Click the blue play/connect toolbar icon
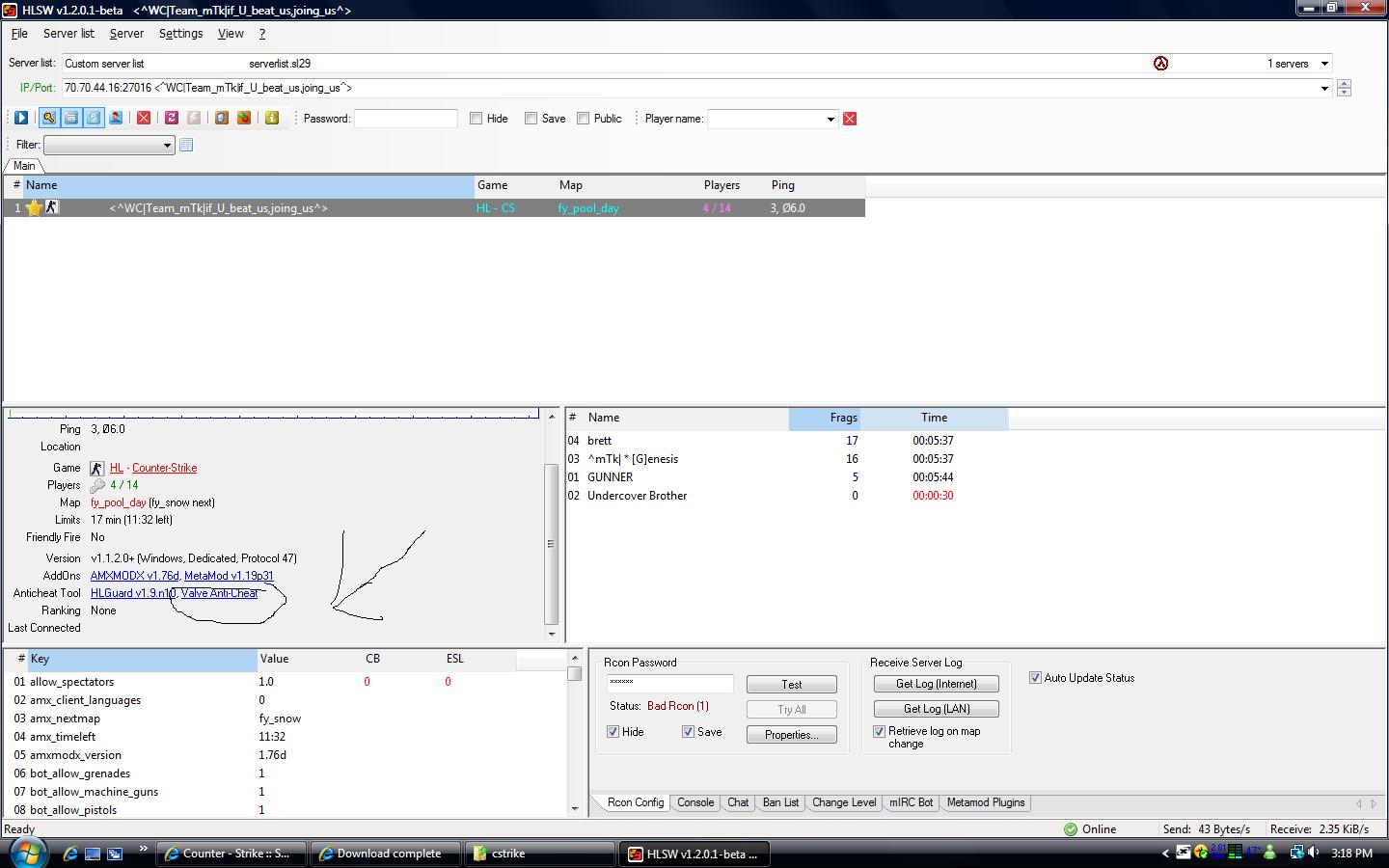The height and width of the screenshot is (868, 1389). [21, 118]
